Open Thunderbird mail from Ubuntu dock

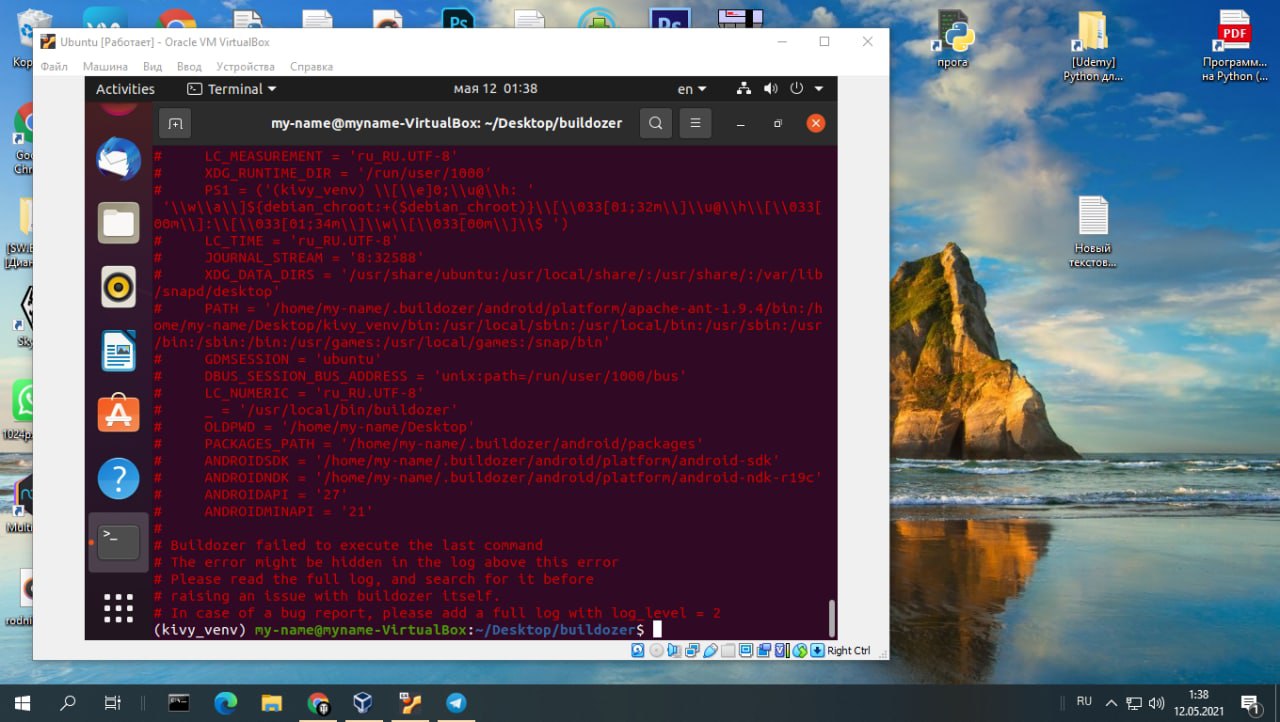118,159
